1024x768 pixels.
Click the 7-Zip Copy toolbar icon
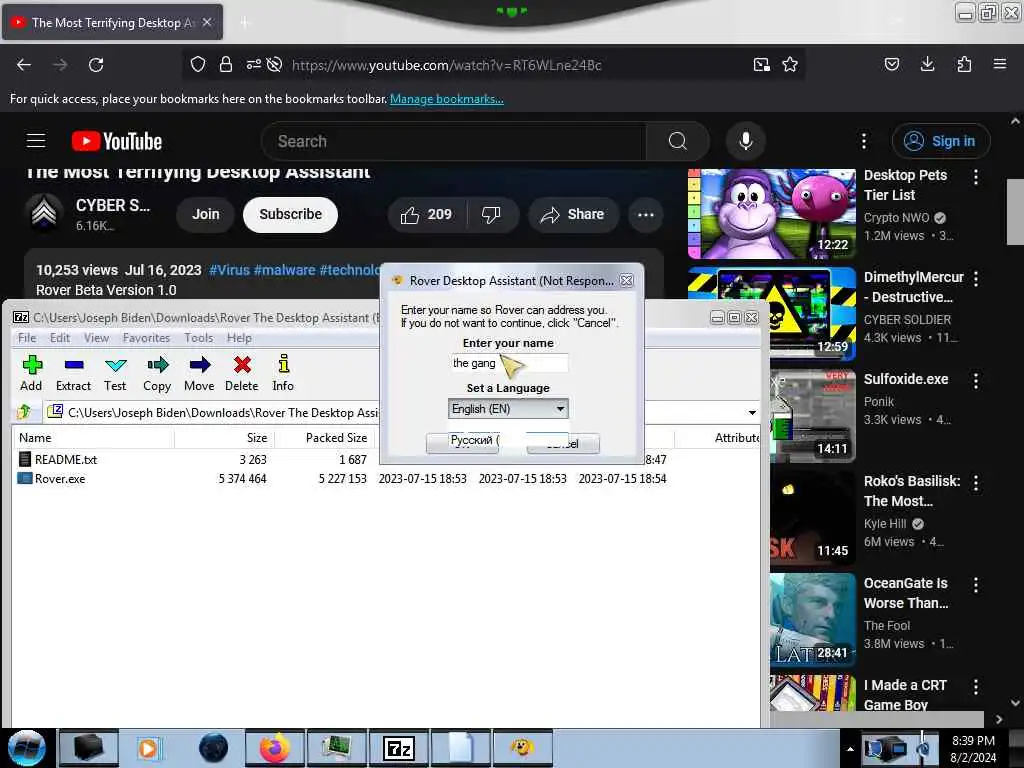pyautogui.click(x=157, y=373)
